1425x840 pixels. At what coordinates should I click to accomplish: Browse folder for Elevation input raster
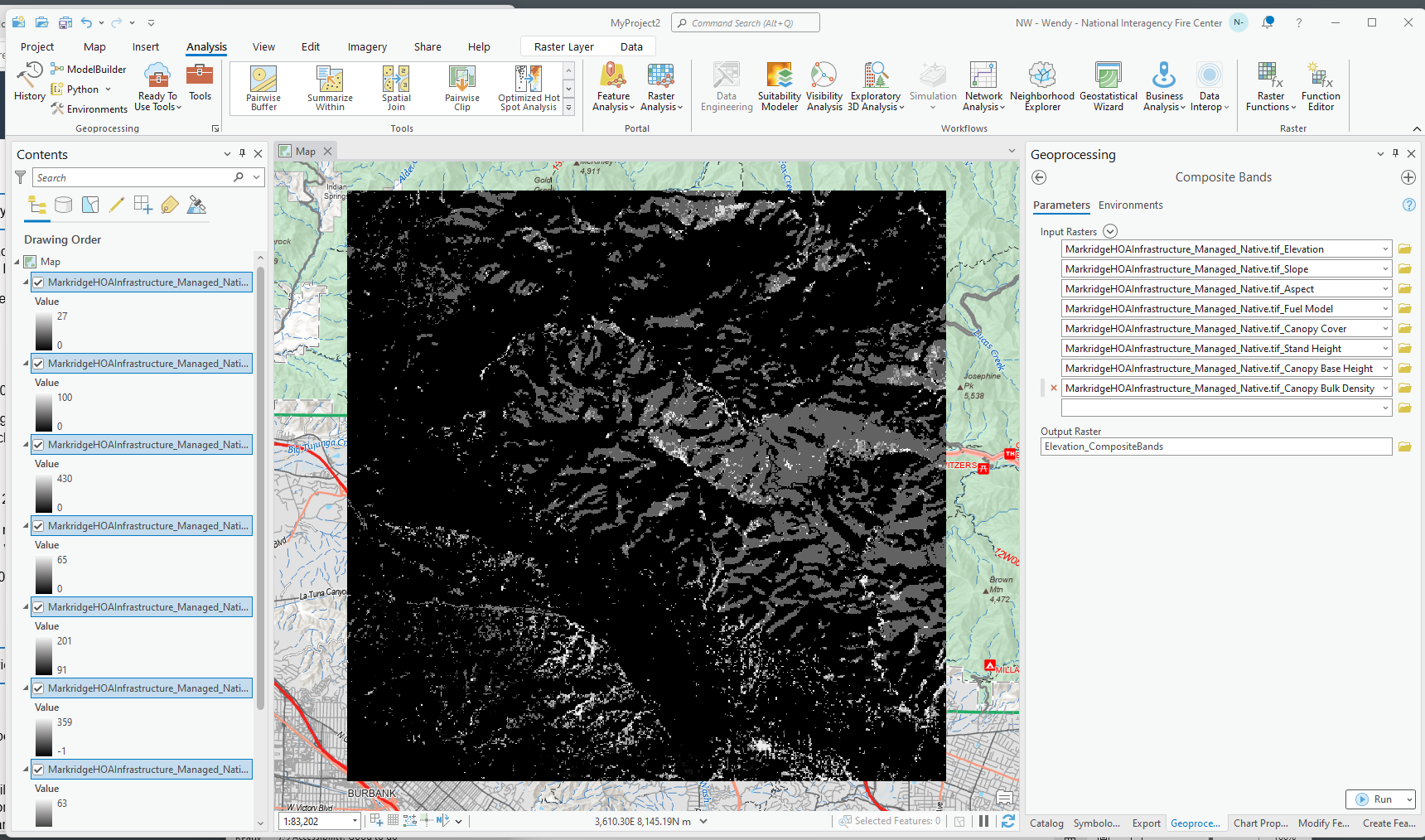[x=1405, y=249]
